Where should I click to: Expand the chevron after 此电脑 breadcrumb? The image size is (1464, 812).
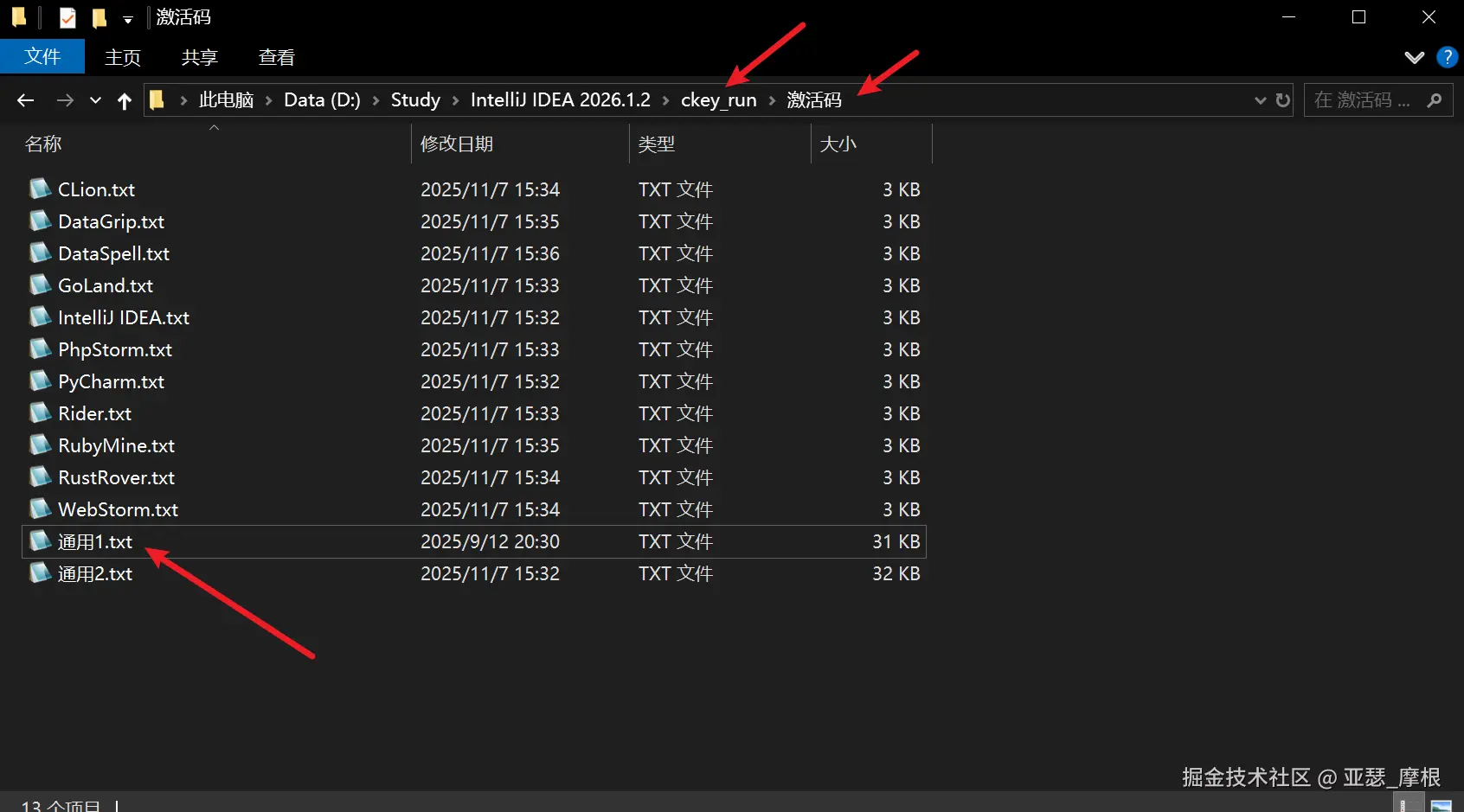click(x=268, y=100)
